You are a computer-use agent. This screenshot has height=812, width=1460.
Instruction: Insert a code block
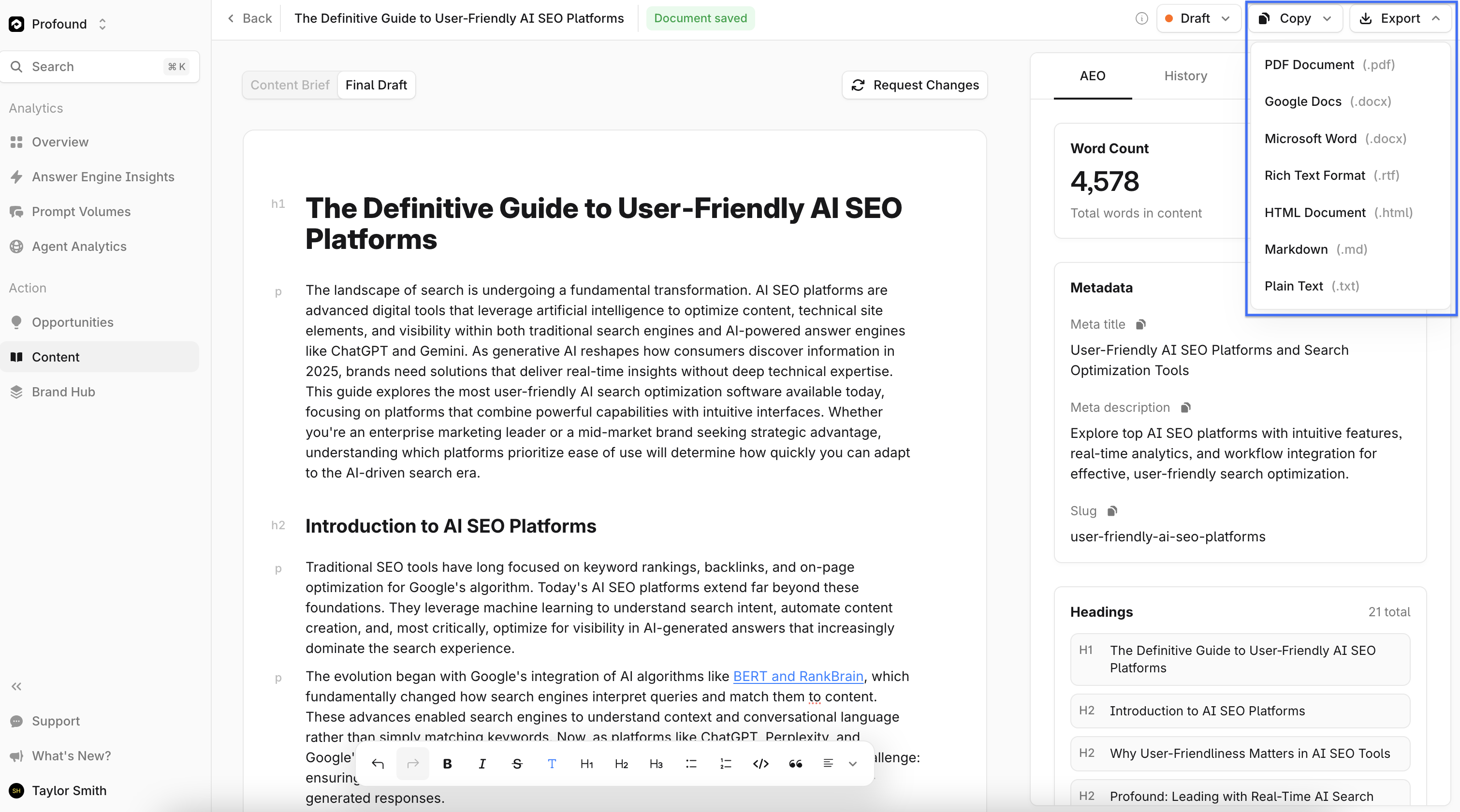(x=760, y=764)
